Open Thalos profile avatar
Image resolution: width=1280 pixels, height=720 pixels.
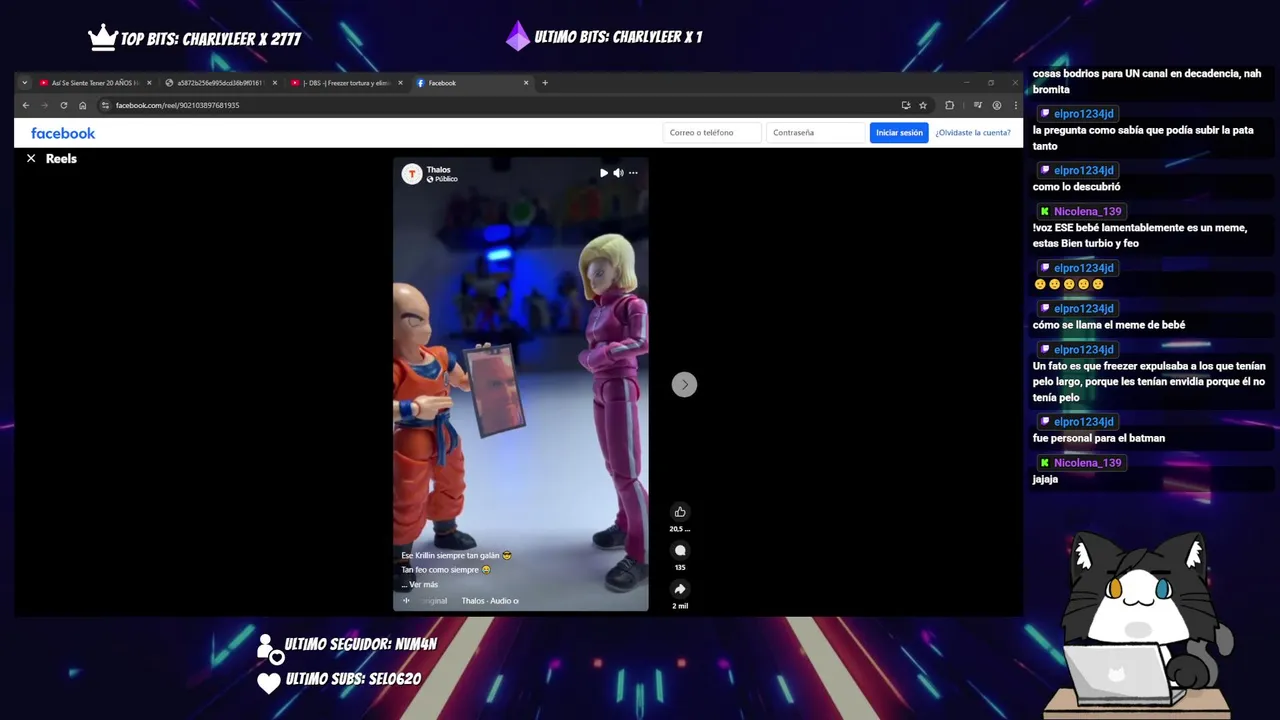[411, 174]
